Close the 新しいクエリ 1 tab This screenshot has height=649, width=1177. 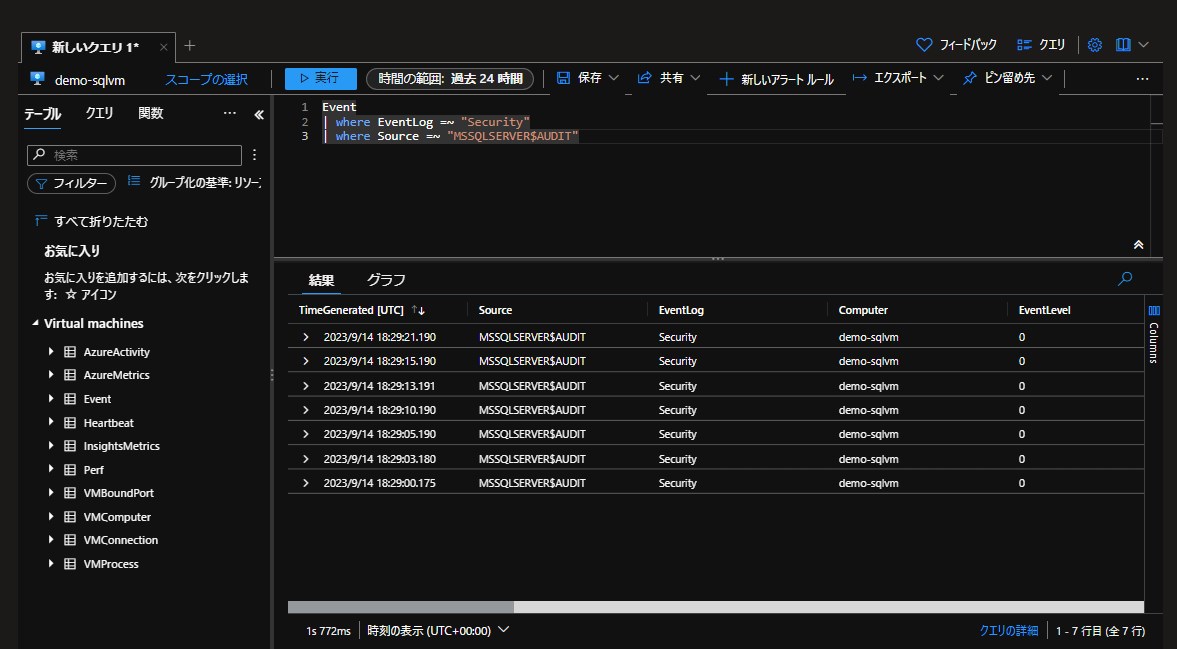click(x=163, y=47)
